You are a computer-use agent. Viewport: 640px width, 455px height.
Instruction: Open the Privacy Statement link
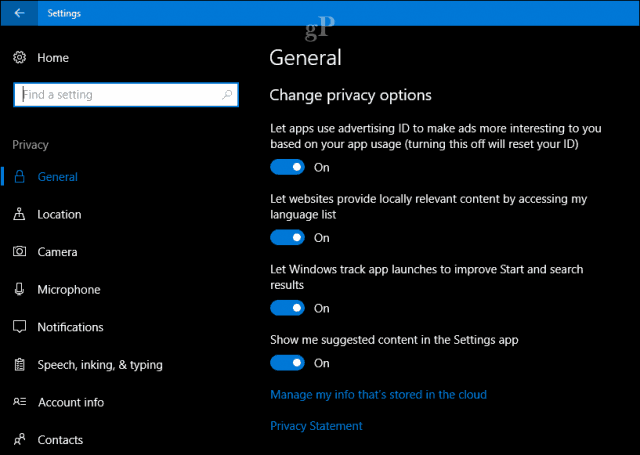(316, 426)
